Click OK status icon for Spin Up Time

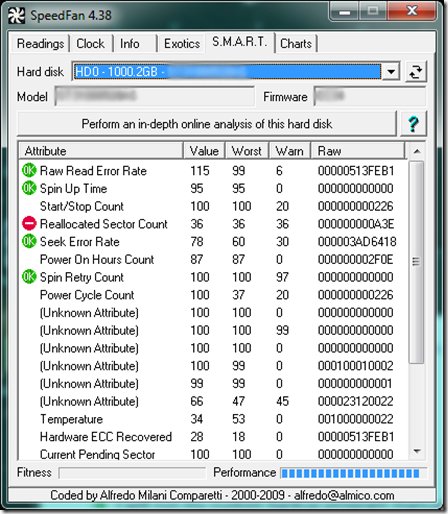pyautogui.click(x=29, y=188)
